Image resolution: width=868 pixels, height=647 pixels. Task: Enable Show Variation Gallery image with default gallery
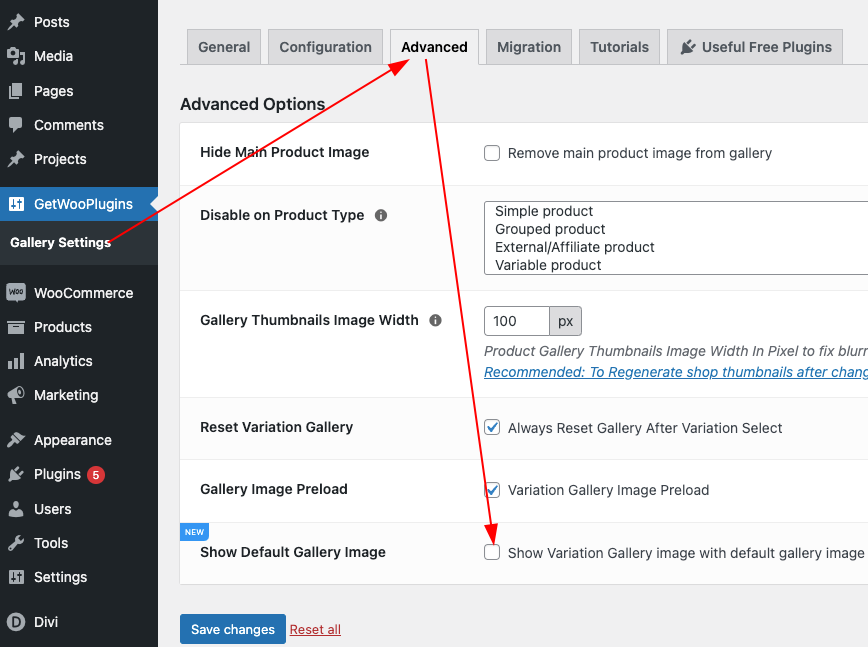click(x=492, y=552)
